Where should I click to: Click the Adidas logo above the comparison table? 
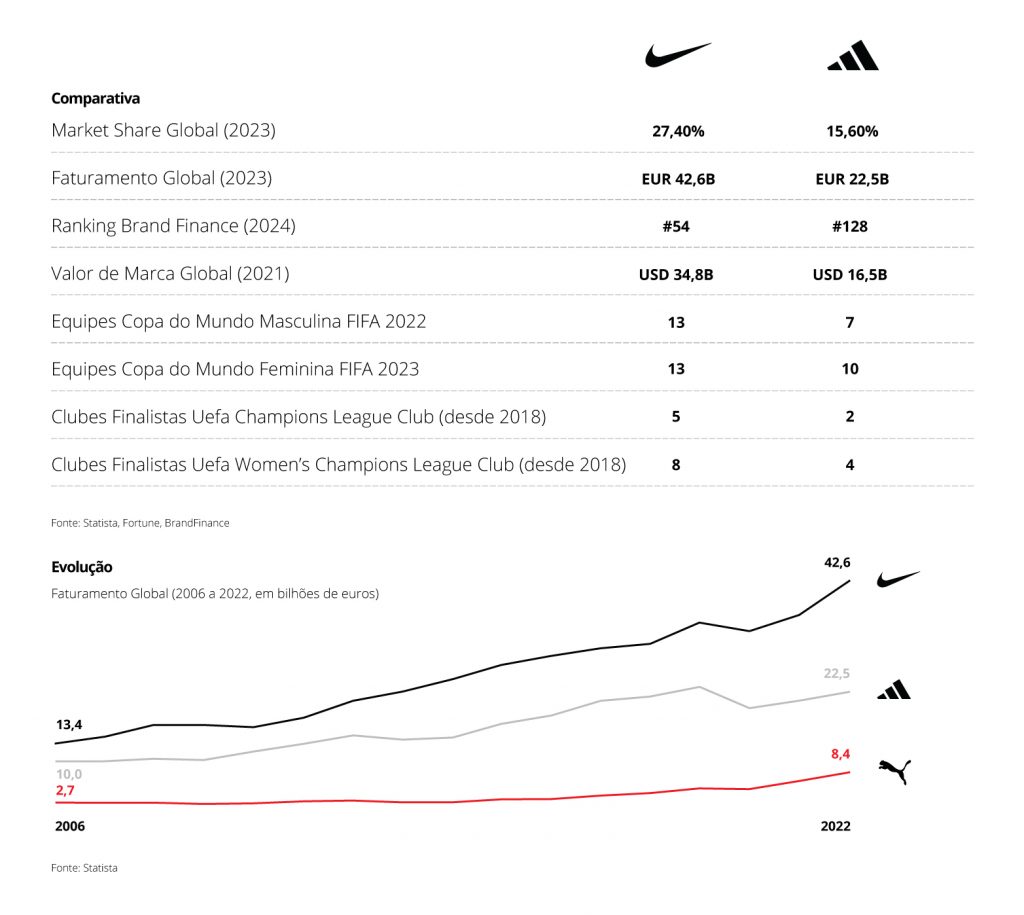pyautogui.click(x=852, y=56)
